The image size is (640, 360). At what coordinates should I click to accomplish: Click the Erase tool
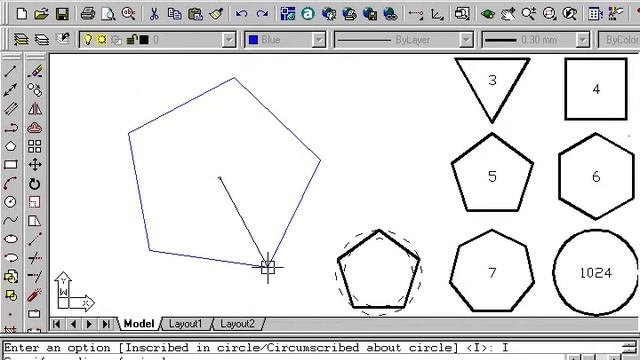(35, 71)
